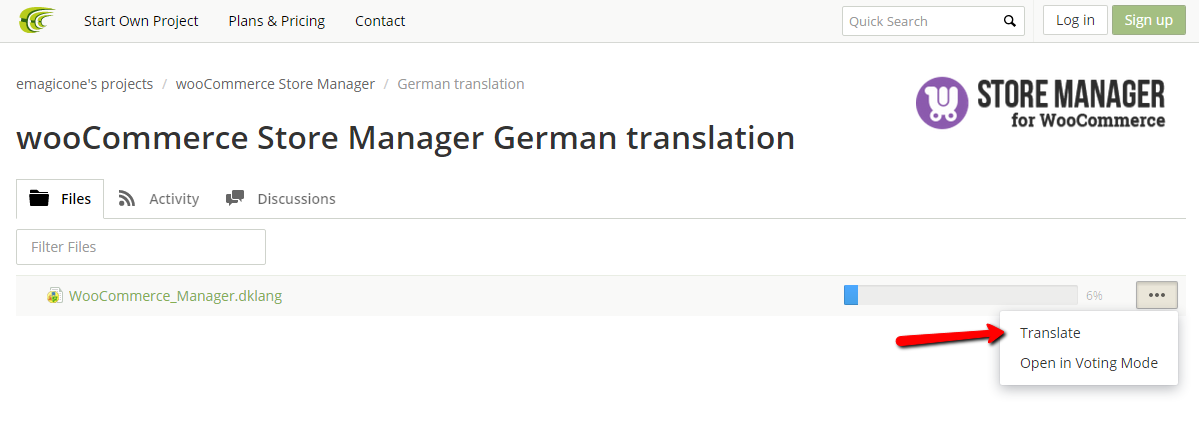Select Translate from the dropdown menu
The width and height of the screenshot is (1199, 425).
[x=1050, y=333]
